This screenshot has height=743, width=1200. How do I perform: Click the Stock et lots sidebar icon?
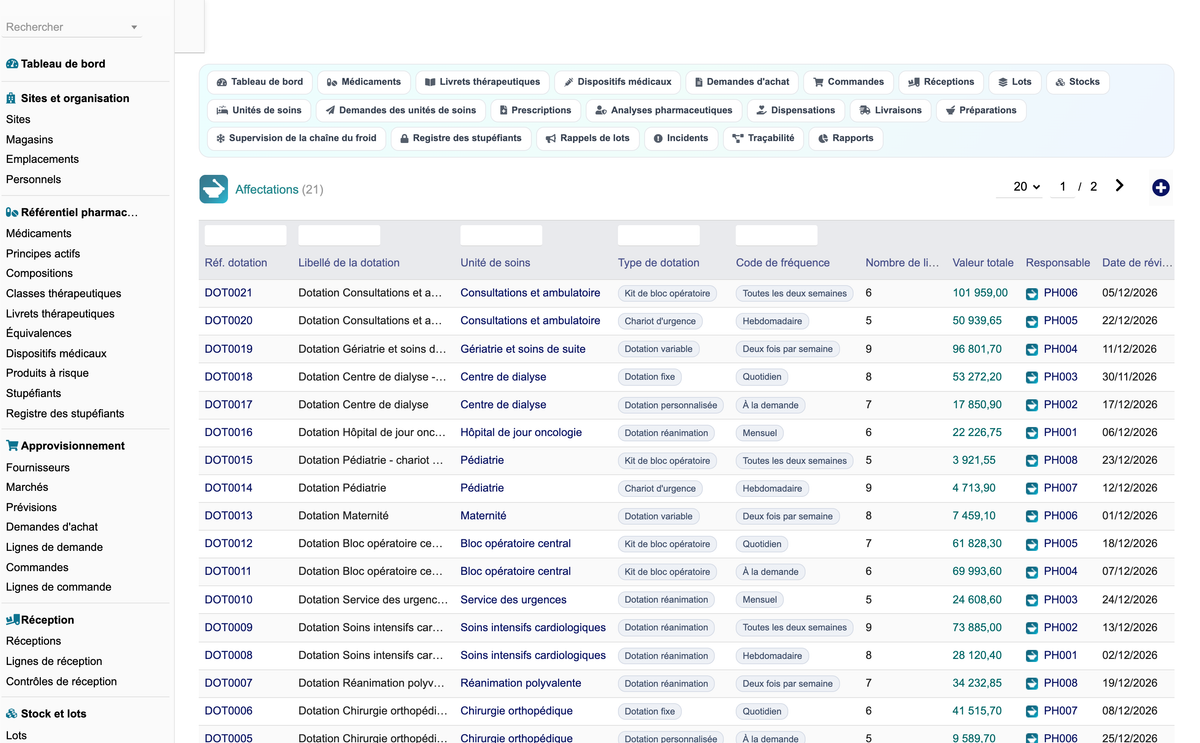(12, 714)
